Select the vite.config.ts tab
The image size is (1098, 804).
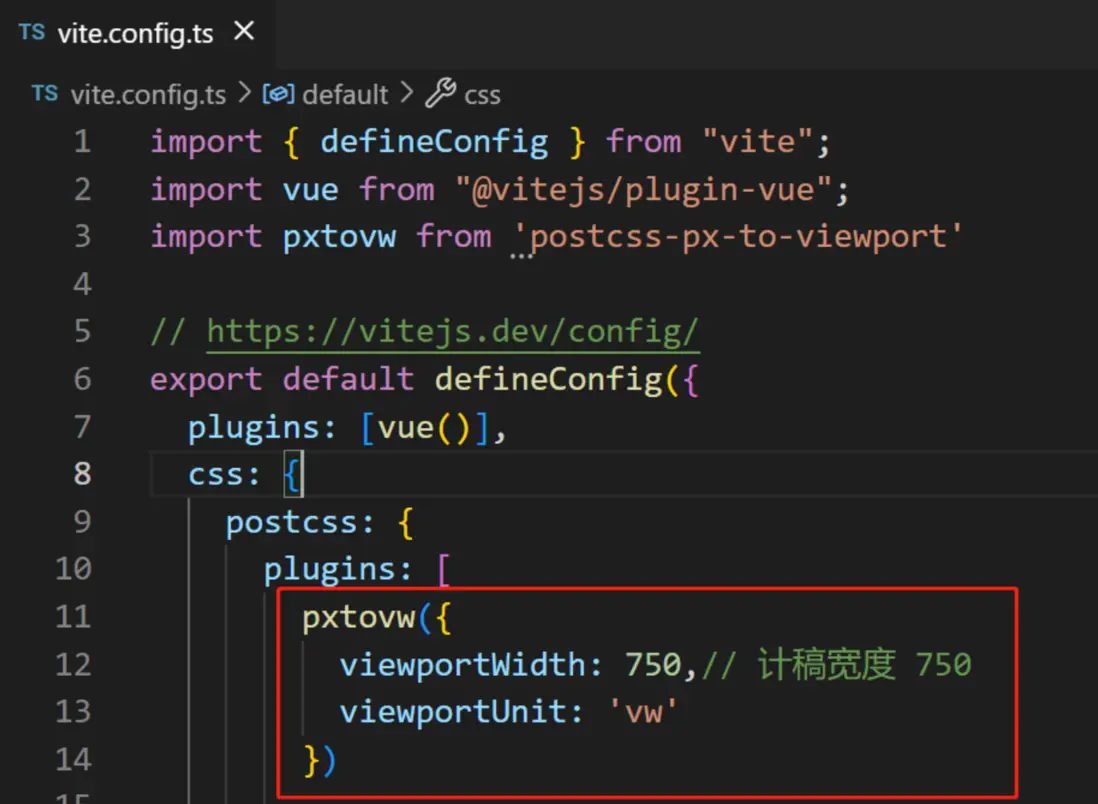tap(135, 33)
